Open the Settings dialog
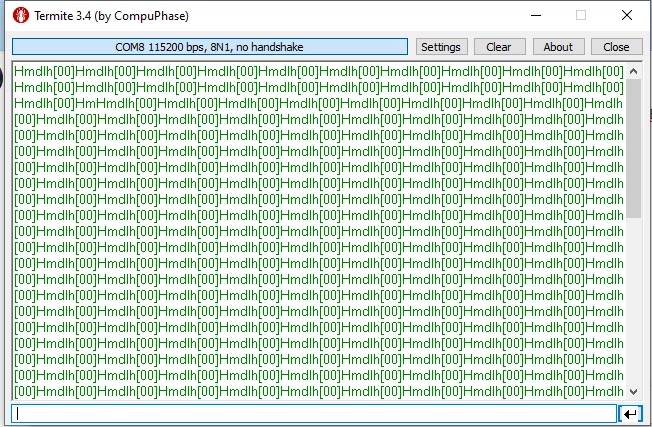The width and height of the screenshot is (652, 427). (442, 47)
